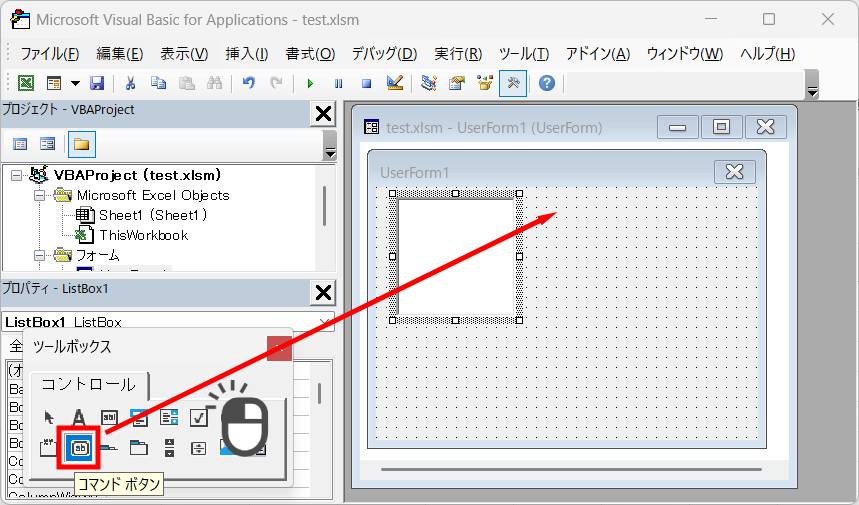
Task: Toggle Folders in the Project panel
Action: click(82, 144)
